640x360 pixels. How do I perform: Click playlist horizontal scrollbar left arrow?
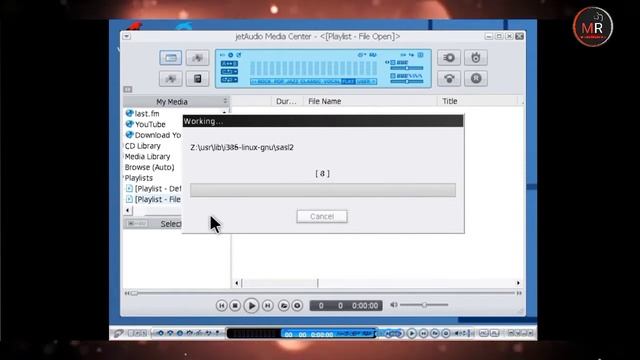click(x=237, y=283)
